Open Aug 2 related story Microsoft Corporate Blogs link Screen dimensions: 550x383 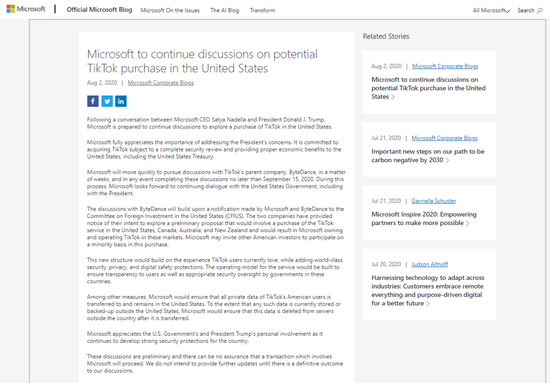(x=445, y=66)
